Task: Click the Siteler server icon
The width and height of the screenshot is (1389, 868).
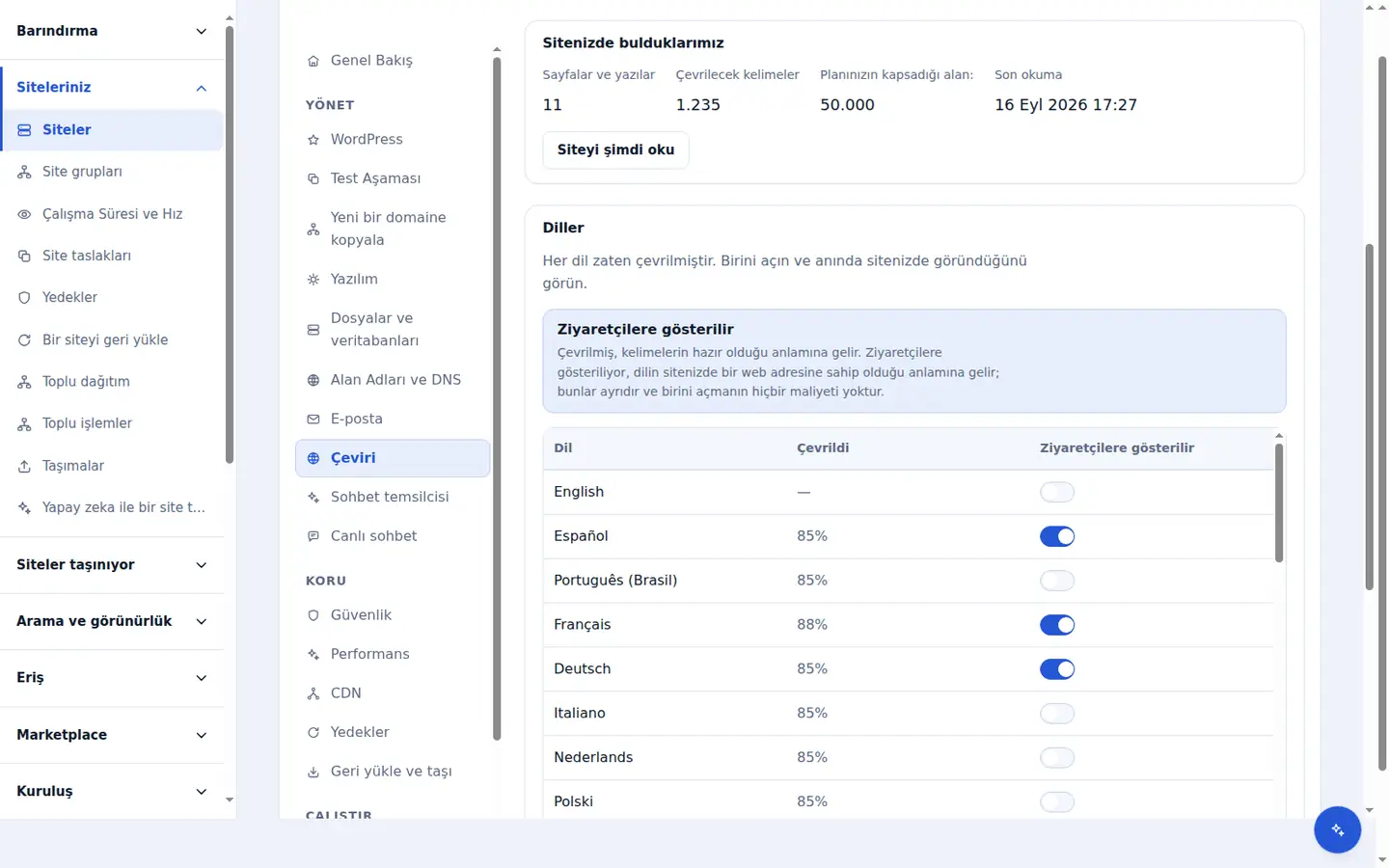Action: pos(24,130)
